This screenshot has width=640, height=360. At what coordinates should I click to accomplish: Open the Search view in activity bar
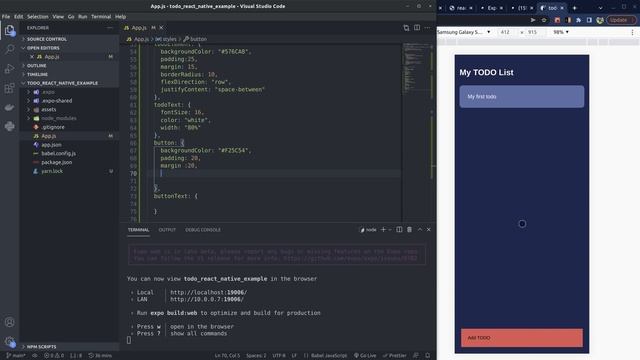[9, 49]
